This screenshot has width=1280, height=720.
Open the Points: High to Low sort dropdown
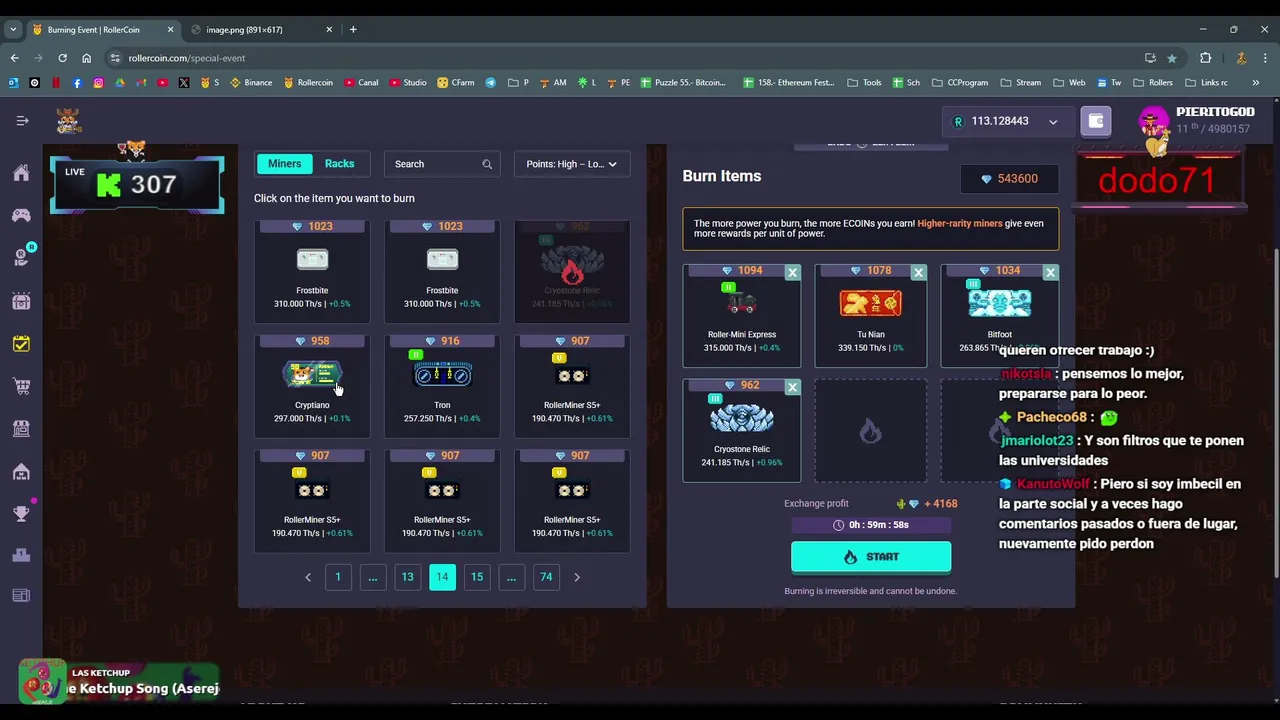tap(571, 164)
